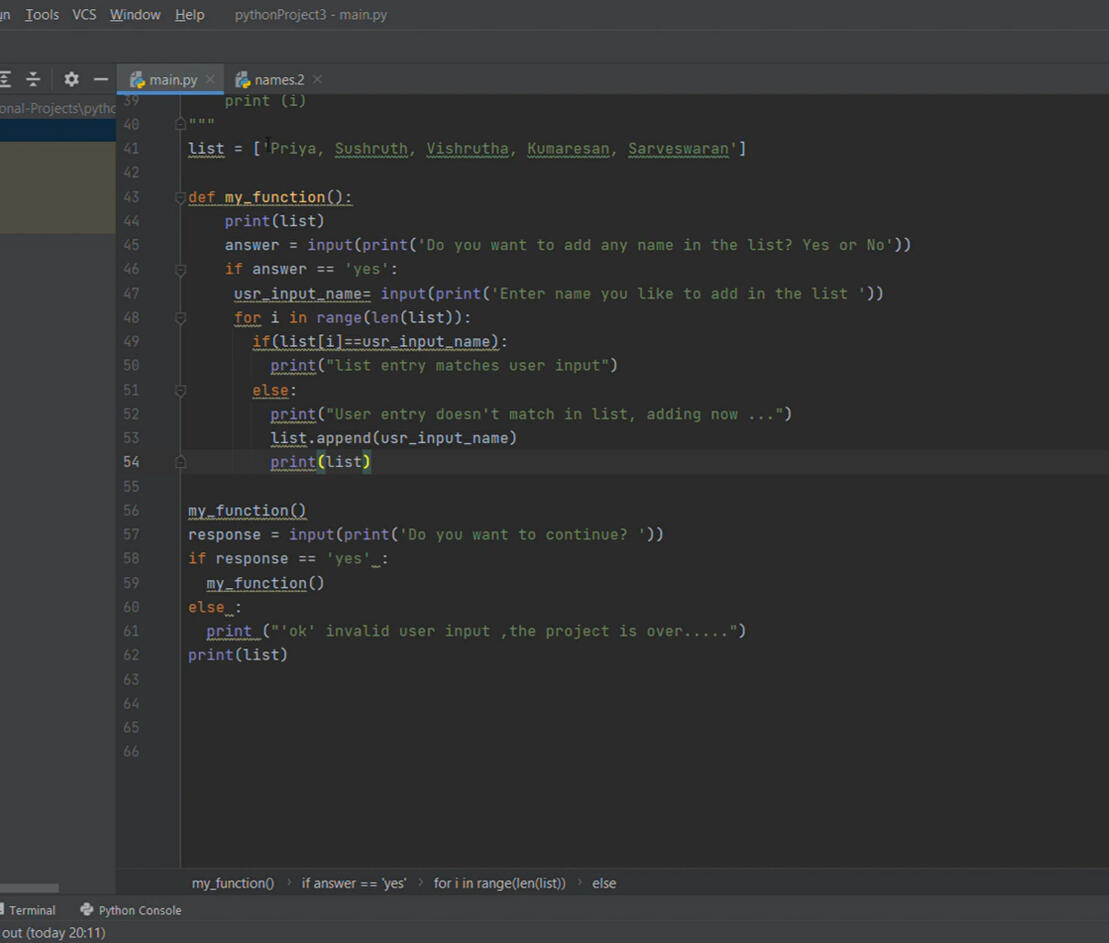Open the Window menu
This screenshot has height=943, width=1109.
(x=135, y=15)
